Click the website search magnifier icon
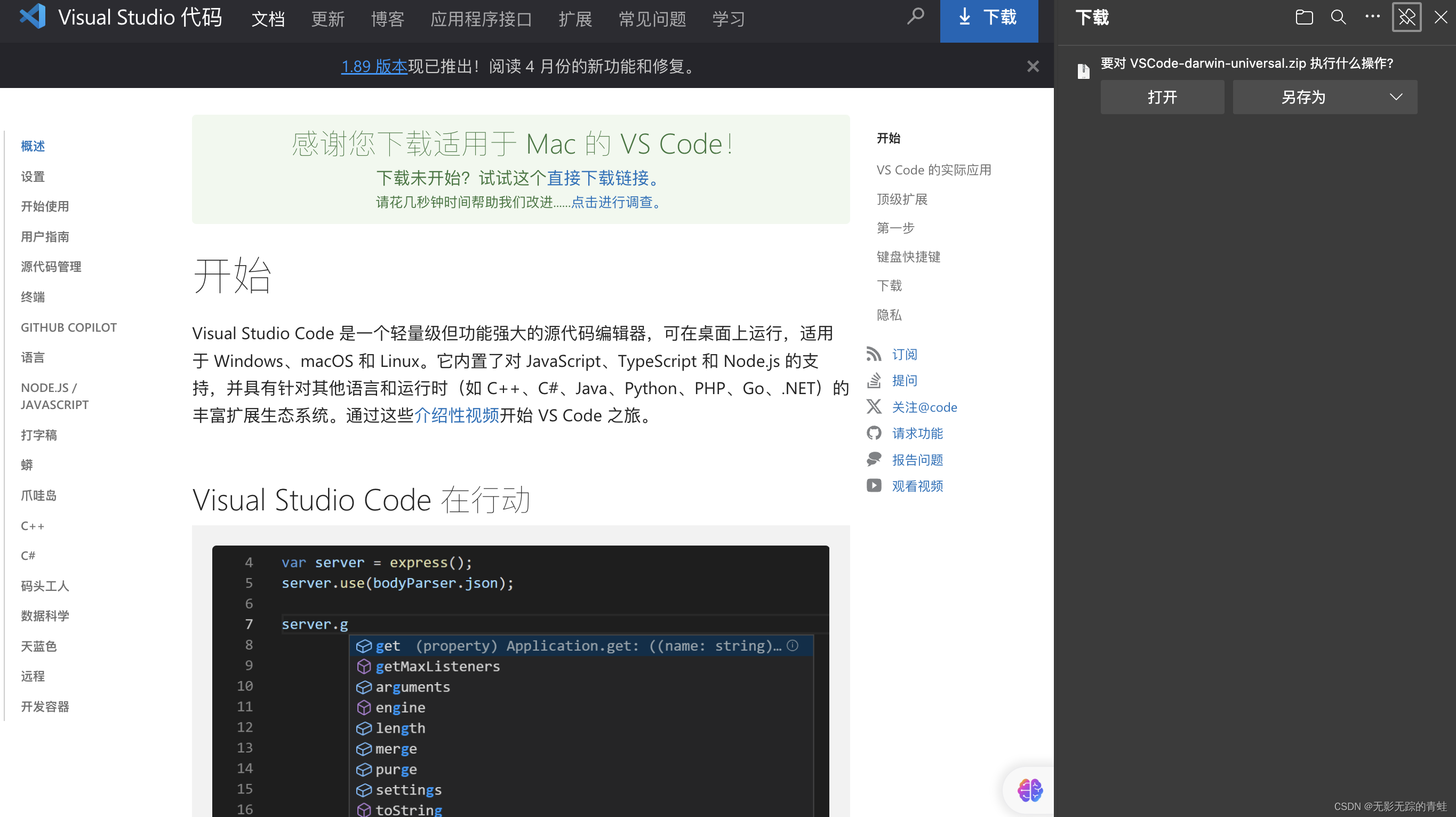 (915, 17)
